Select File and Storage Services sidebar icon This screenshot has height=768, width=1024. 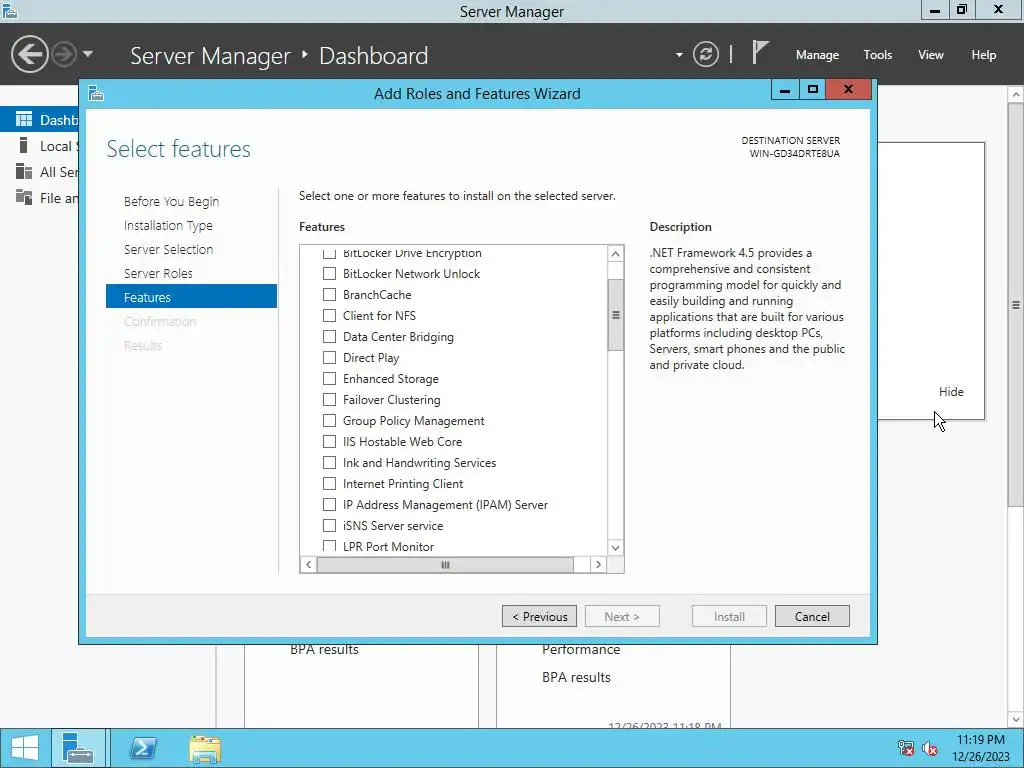click(x=24, y=197)
